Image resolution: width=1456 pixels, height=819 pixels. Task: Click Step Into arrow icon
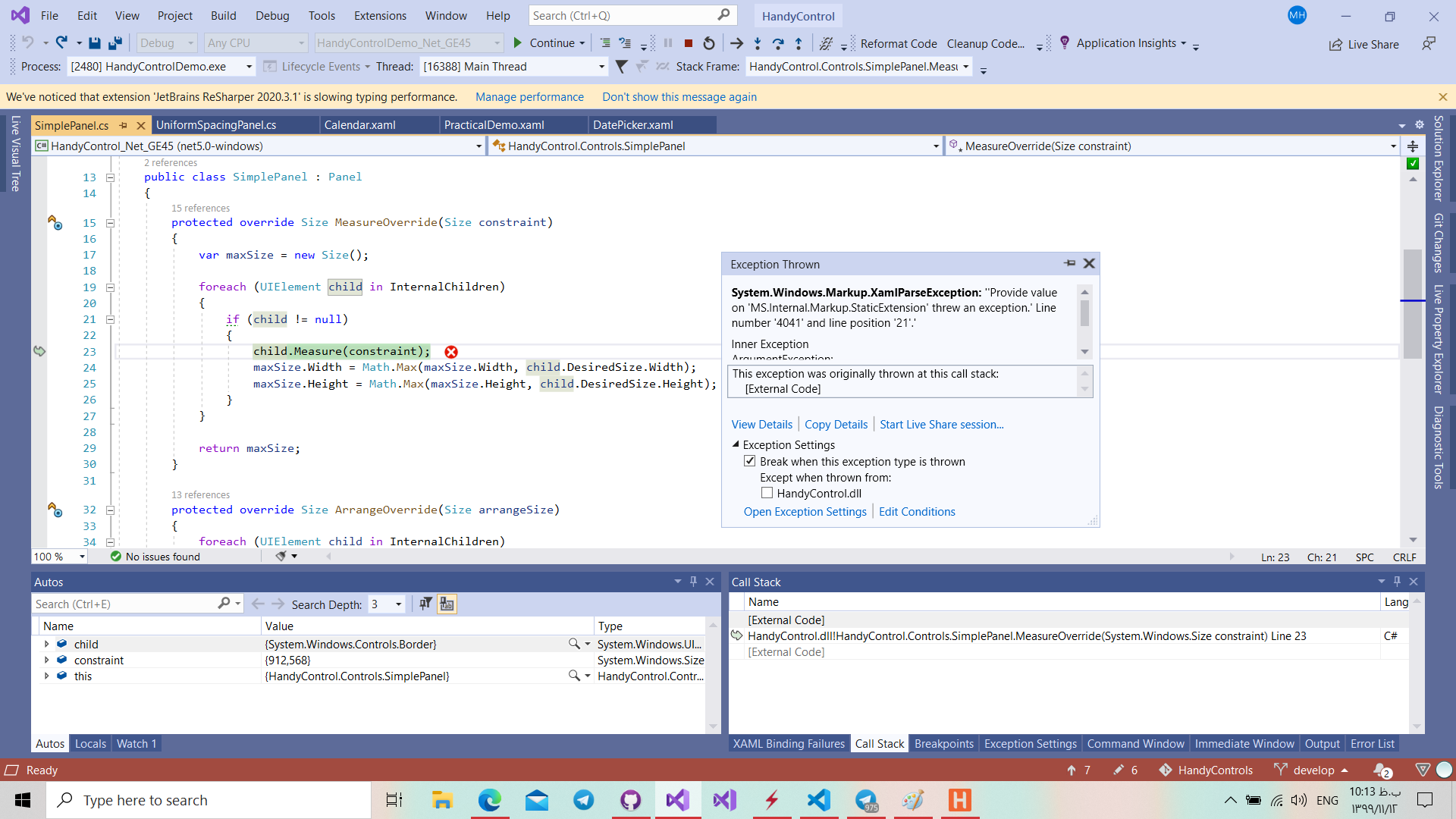[758, 43]
